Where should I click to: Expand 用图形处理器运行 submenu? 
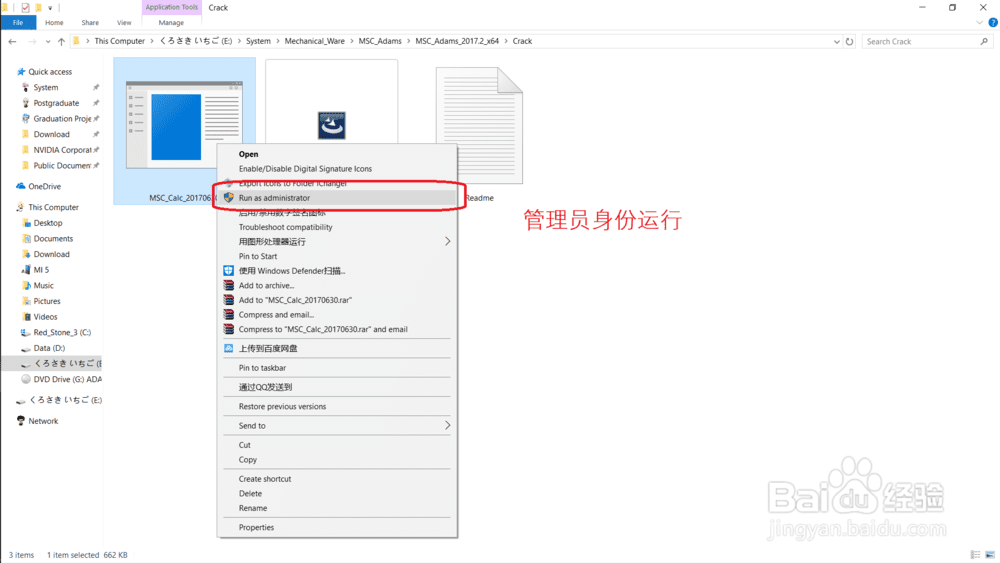337,242
